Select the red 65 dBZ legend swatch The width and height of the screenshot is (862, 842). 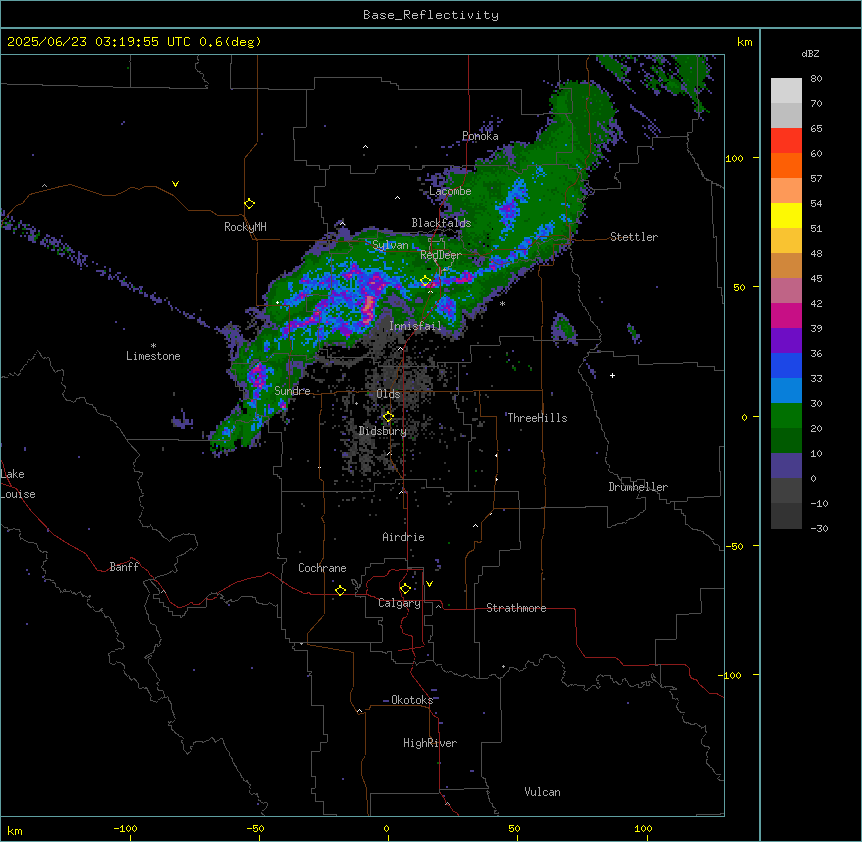[786, 140]
